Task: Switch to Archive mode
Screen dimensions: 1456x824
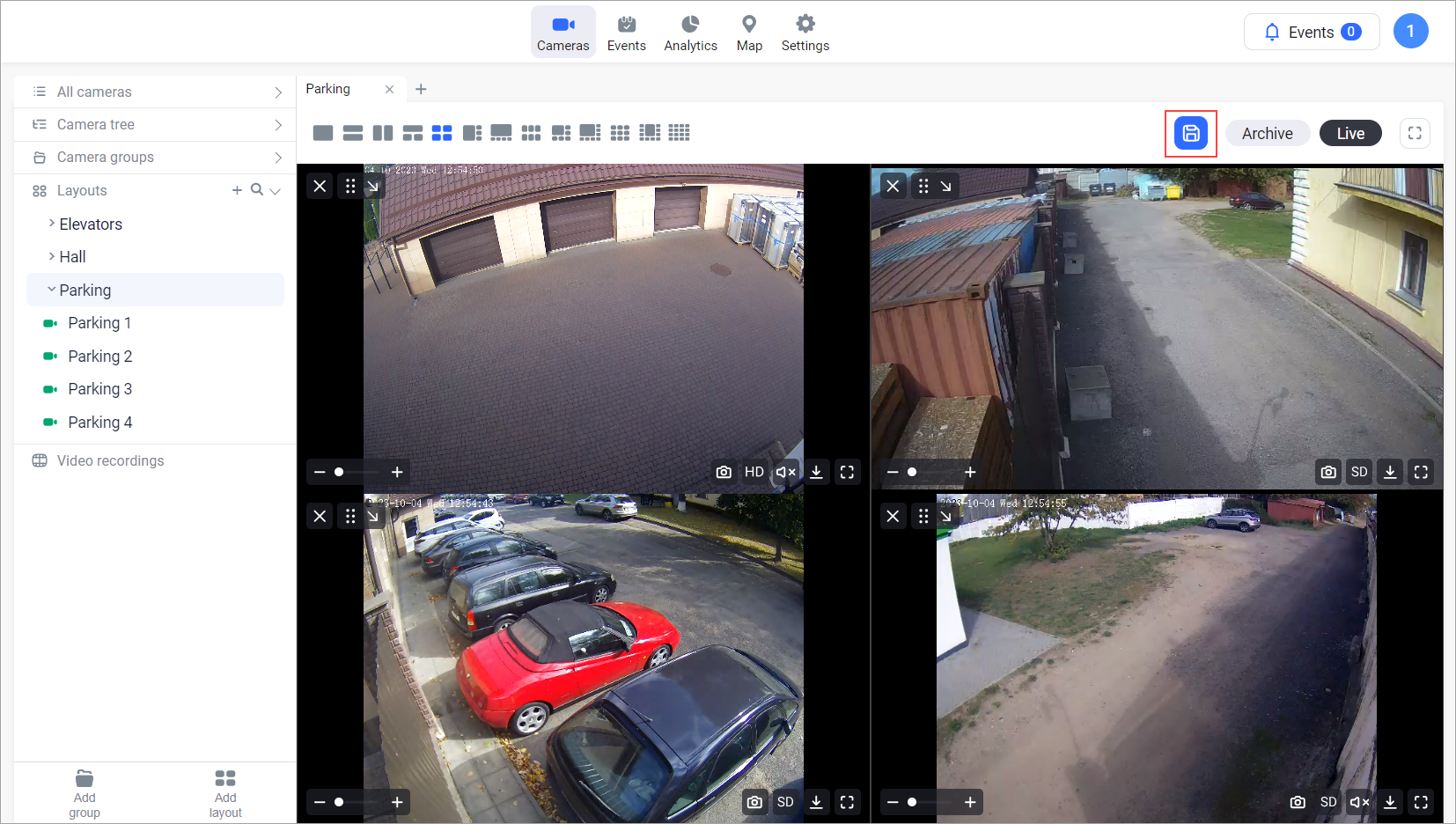Action: [x=1267, y=134]
